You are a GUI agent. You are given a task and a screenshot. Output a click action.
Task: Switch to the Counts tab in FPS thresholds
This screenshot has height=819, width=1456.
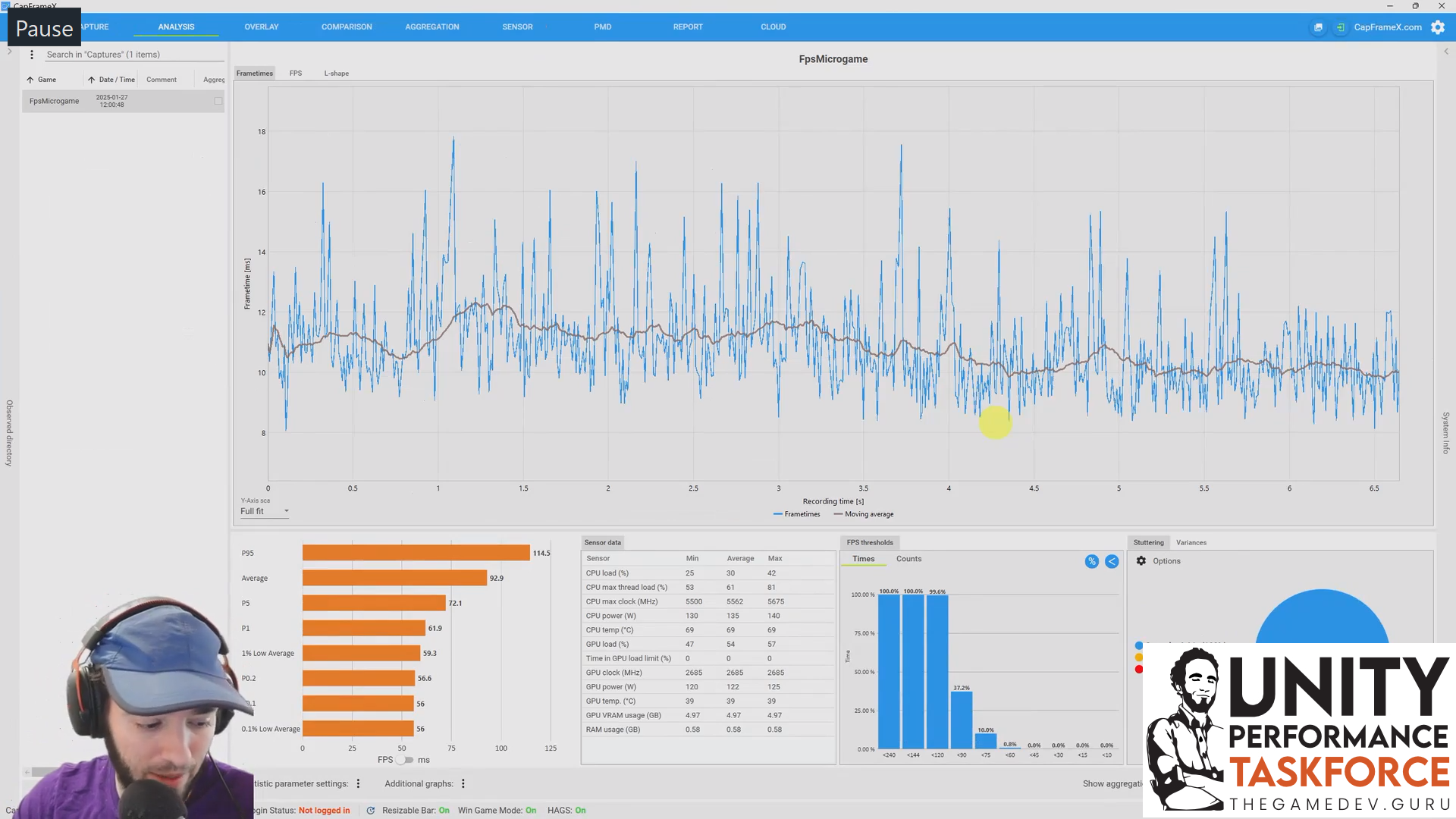[908, 559]
